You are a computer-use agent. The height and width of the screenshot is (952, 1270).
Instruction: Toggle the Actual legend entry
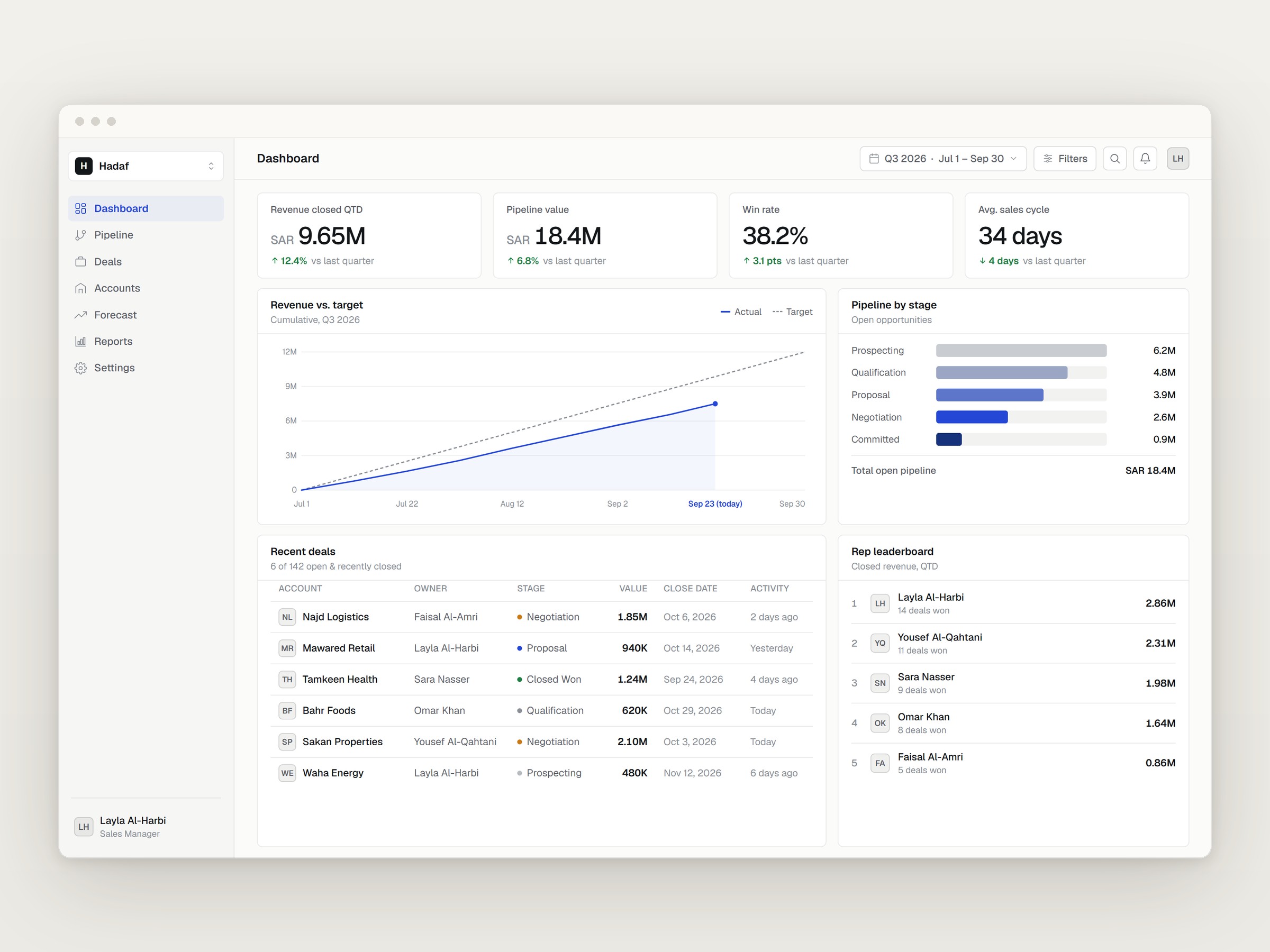coord(741,312)
